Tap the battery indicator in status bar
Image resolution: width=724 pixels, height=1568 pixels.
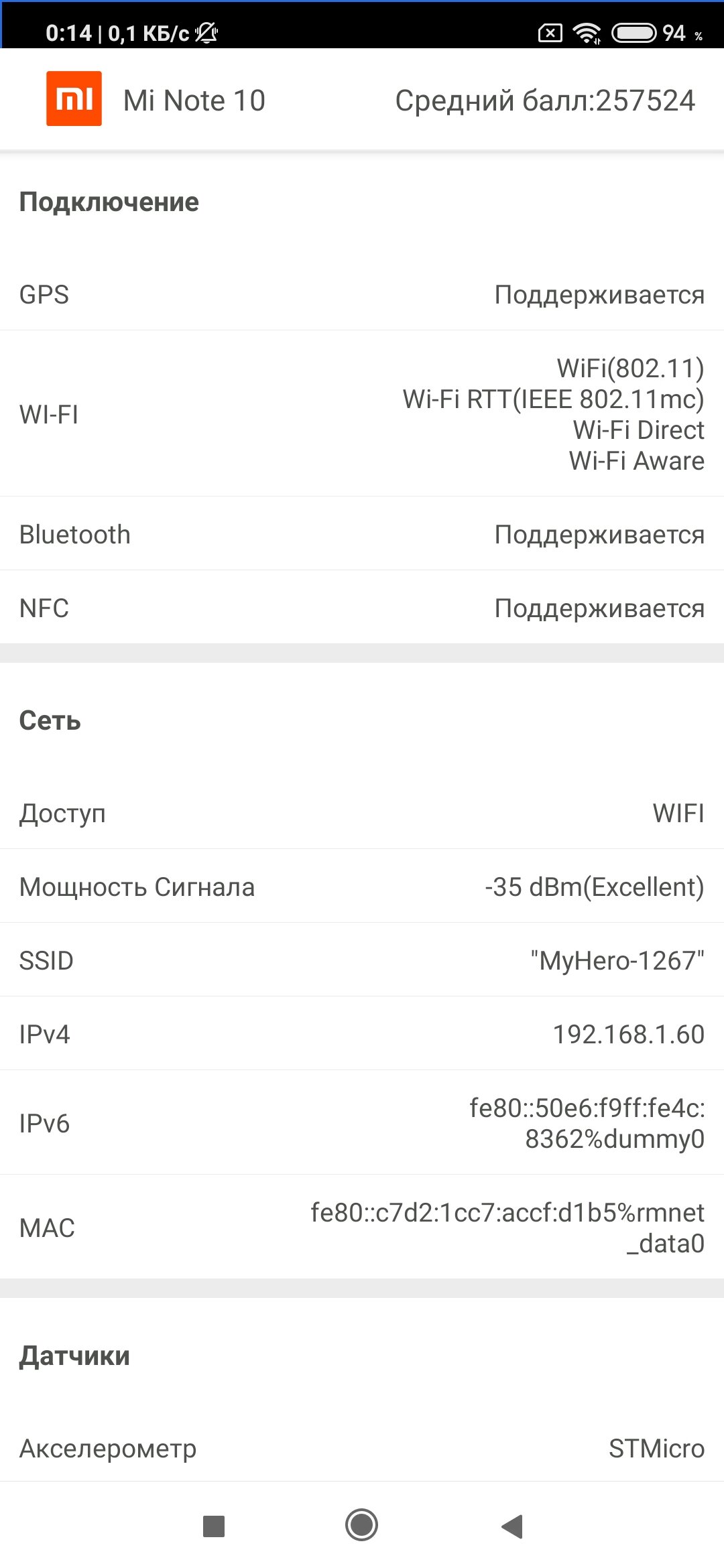[633, 33]
